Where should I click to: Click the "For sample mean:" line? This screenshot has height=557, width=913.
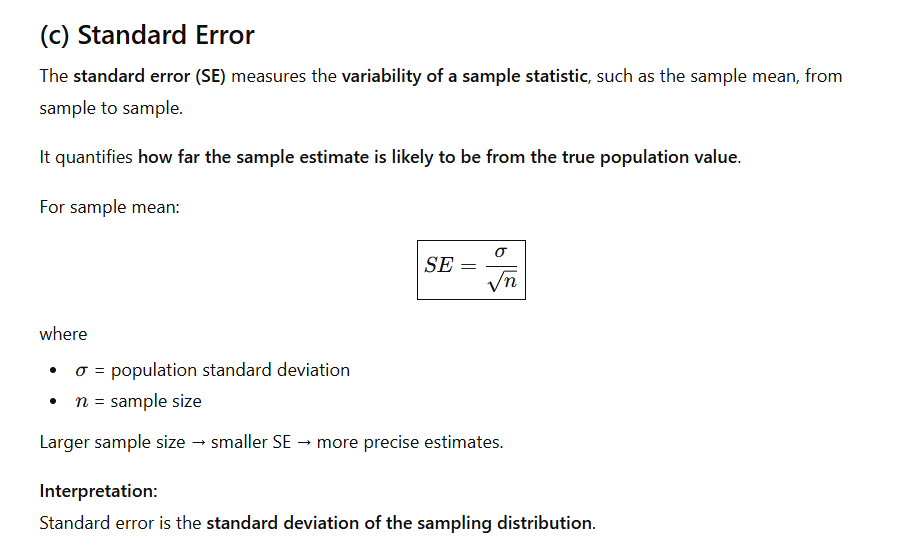109,207
